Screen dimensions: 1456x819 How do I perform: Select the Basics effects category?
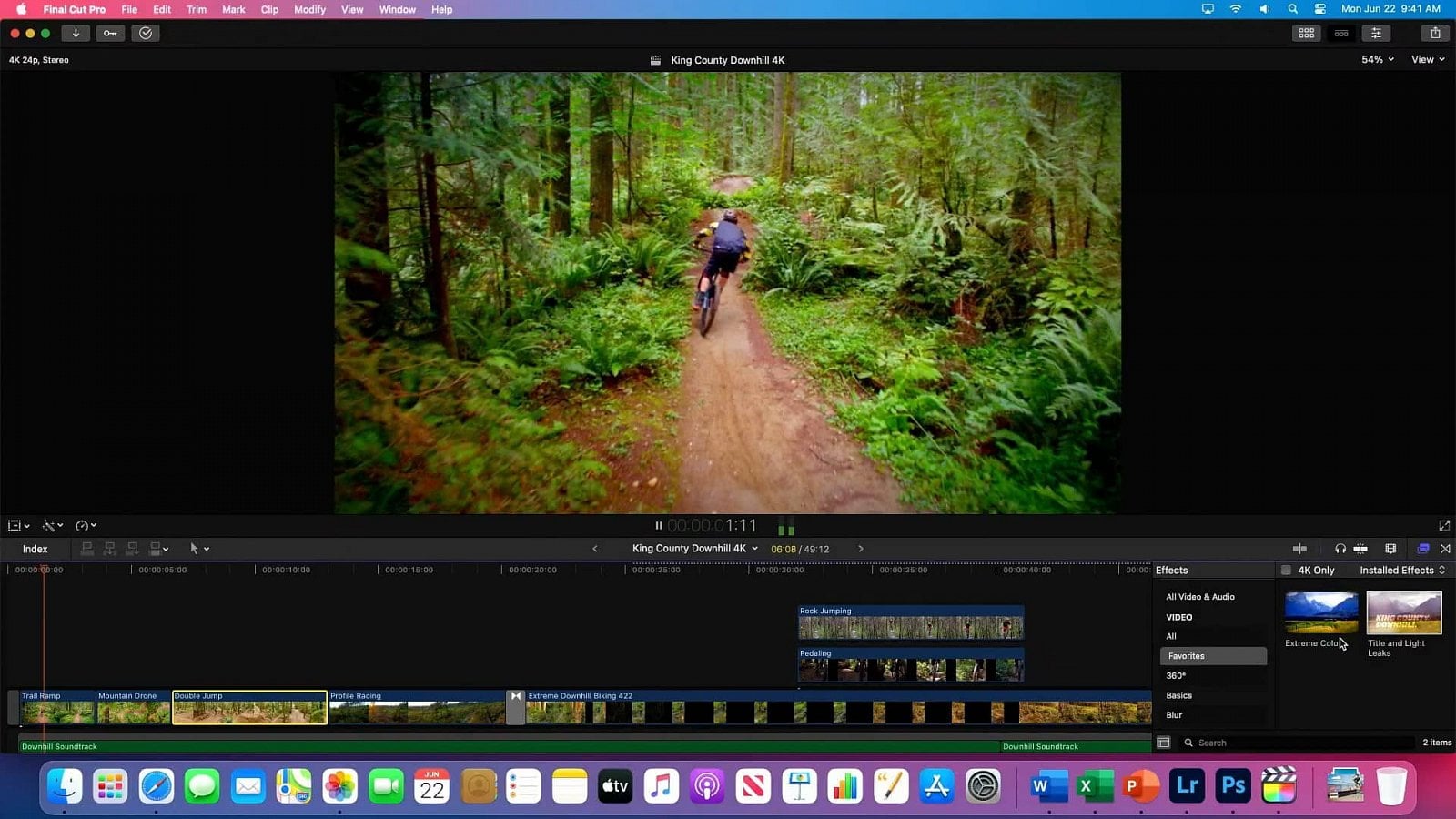pos(1178,695)
